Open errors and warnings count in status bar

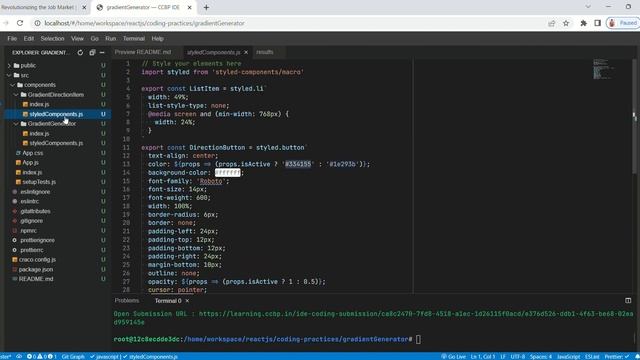click(42, 357)
